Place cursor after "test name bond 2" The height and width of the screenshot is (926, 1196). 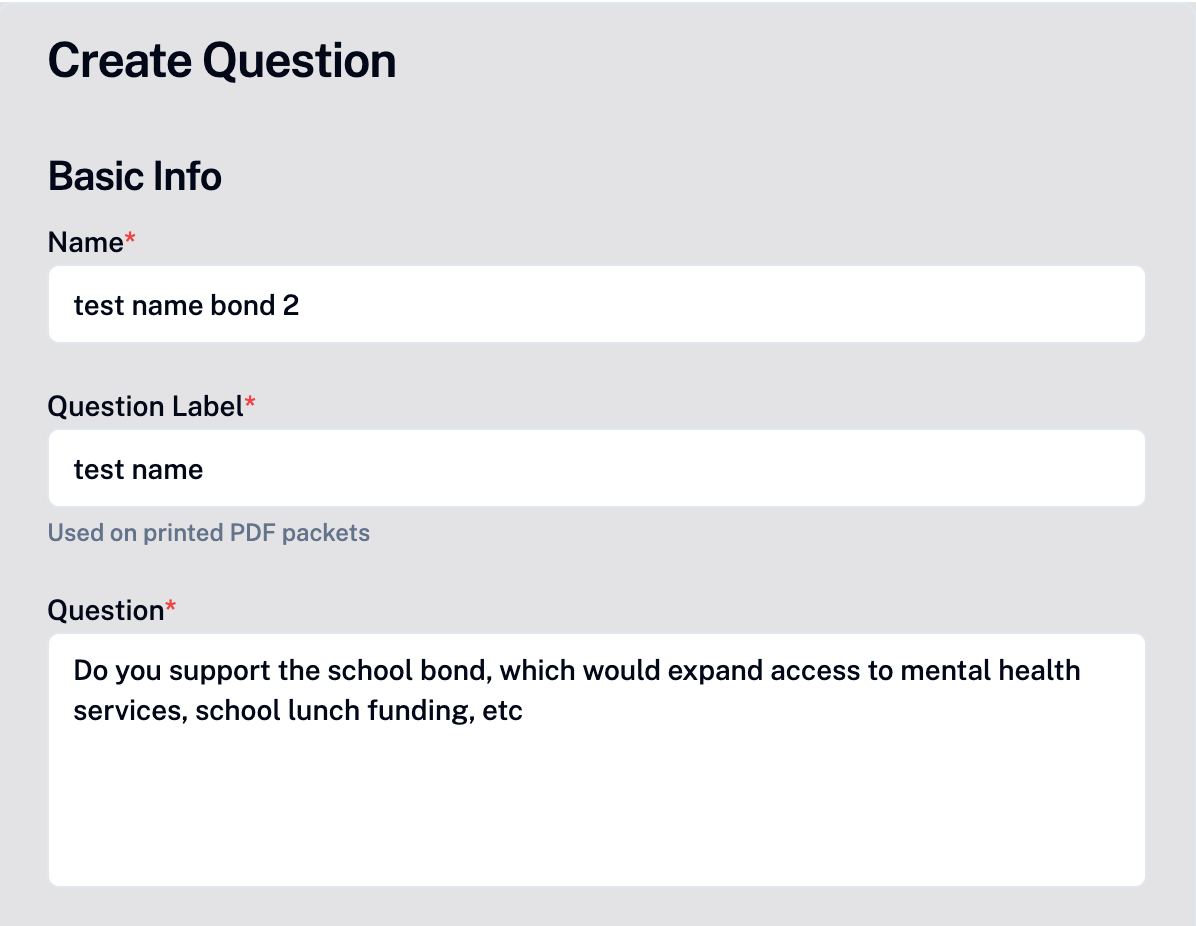[x=301, y=305]
